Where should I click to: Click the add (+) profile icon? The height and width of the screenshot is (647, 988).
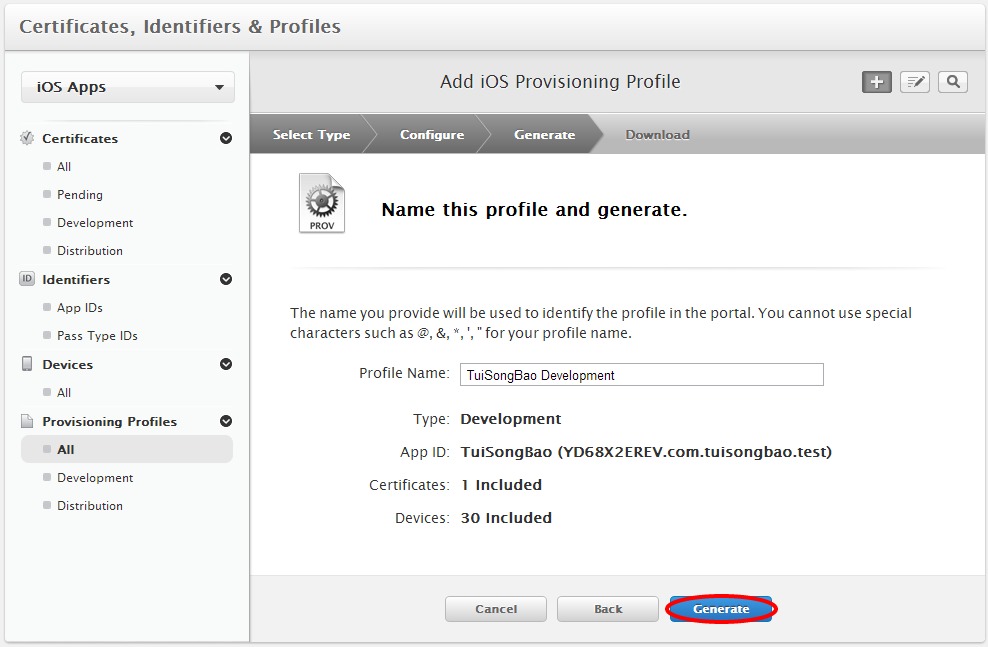(877, 82)
